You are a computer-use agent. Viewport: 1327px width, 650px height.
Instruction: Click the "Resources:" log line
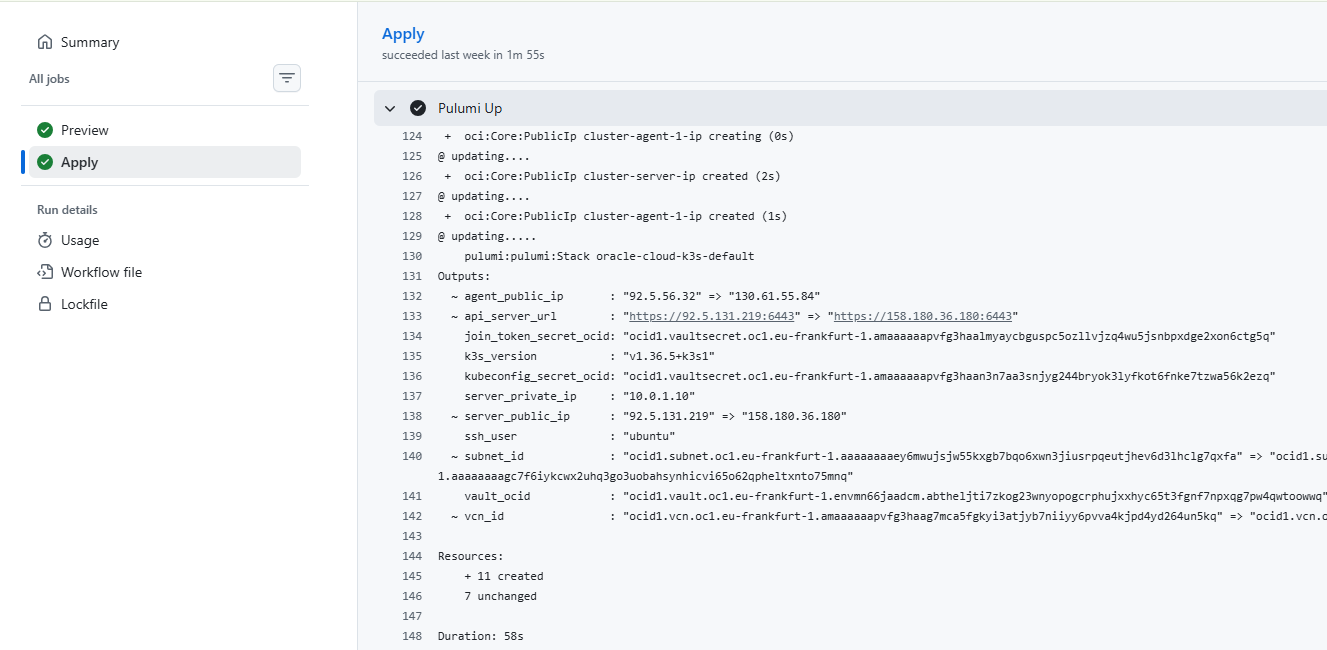click(x=470, y=556)
